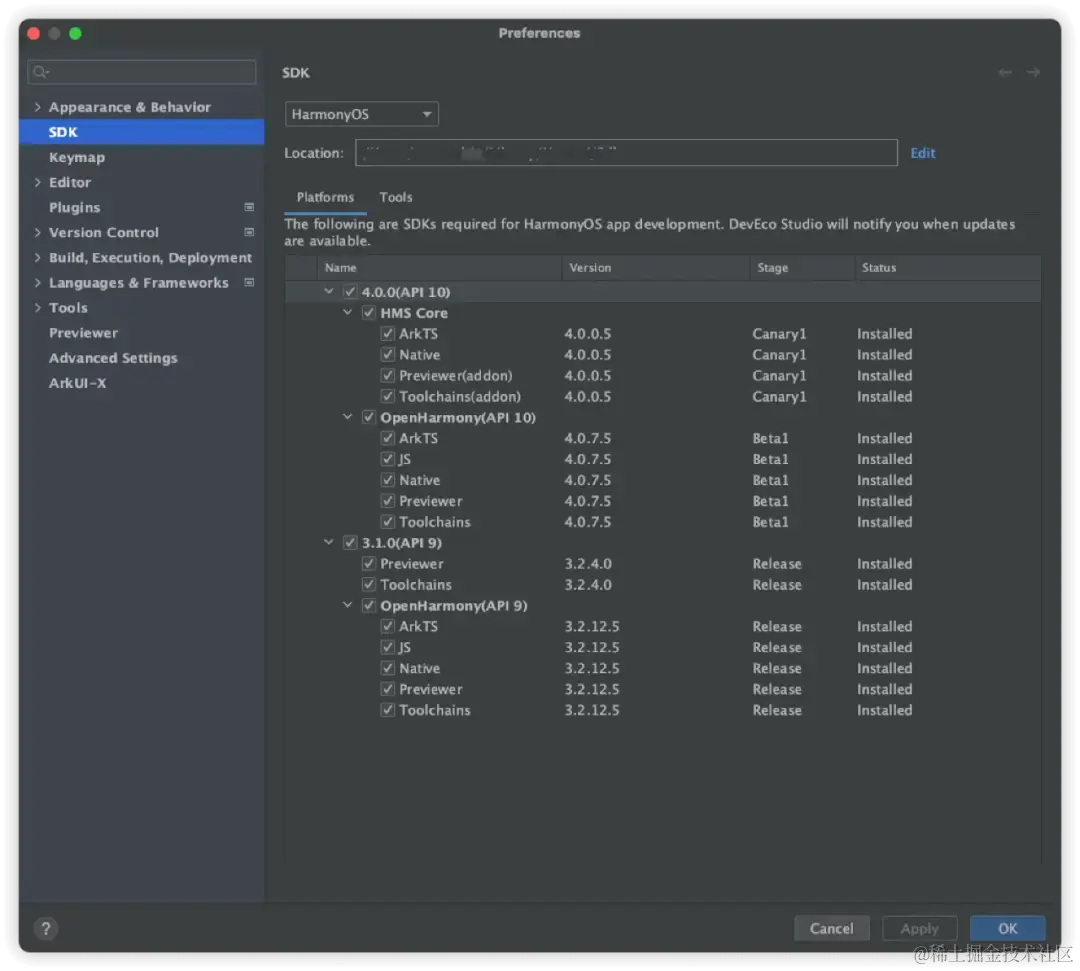Toggle Toolchains 3.2.12.5 checkbox
Image resolution: width=1080 pixels, height=971 pixels.
[388, 710]
